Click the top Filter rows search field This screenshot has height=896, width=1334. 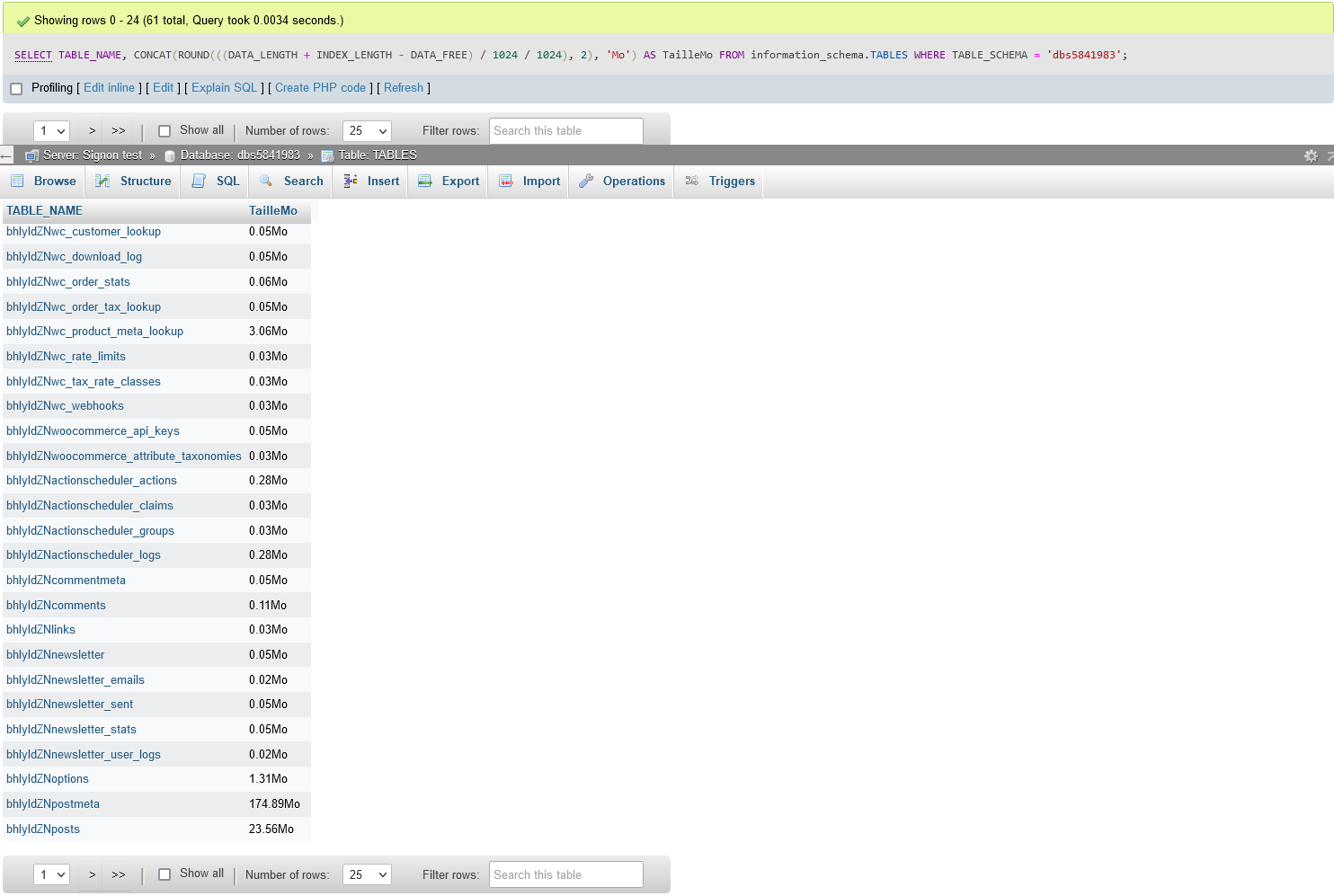(565, 131)
